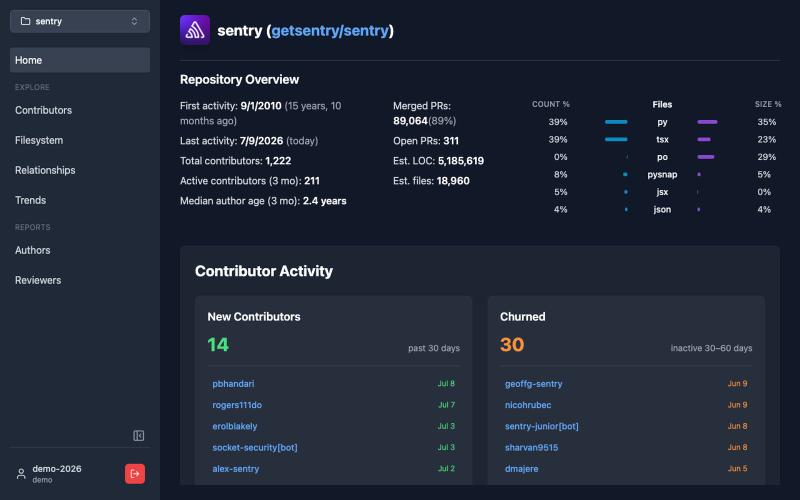Click the Files column header
Screen dimensions: 800x500
pos(662,105)
